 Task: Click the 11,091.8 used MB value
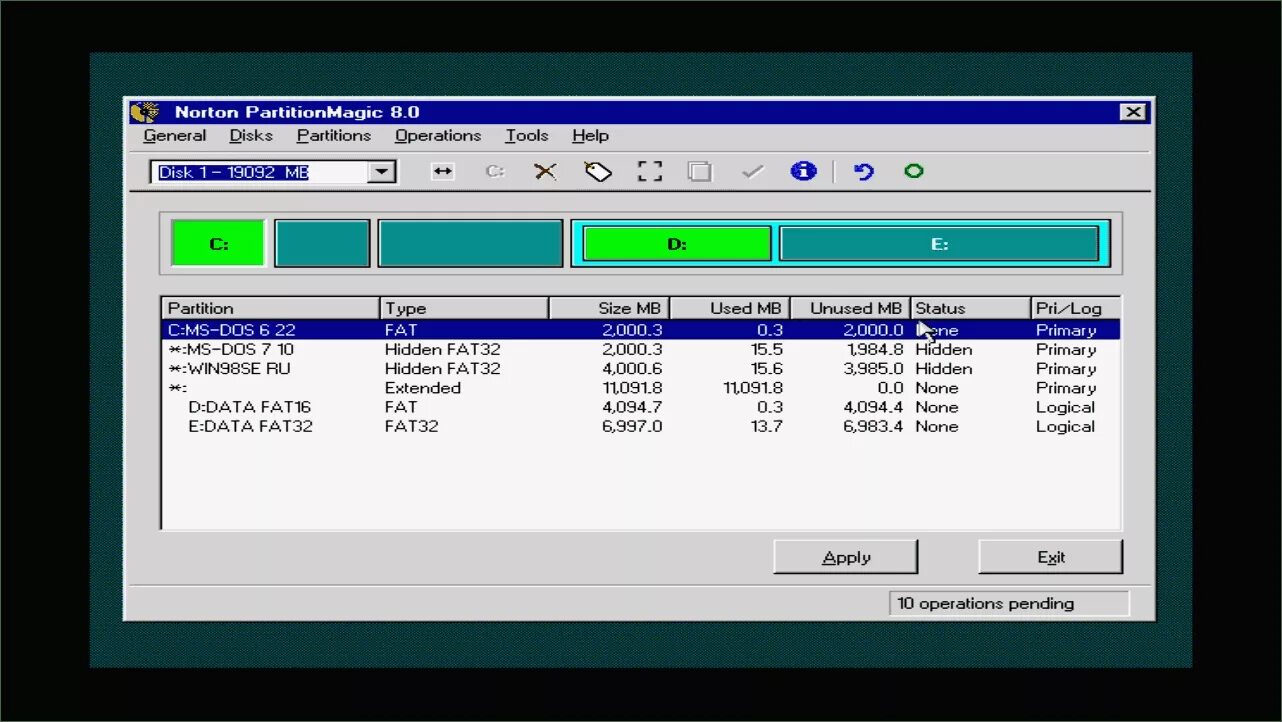coord(753,388)
